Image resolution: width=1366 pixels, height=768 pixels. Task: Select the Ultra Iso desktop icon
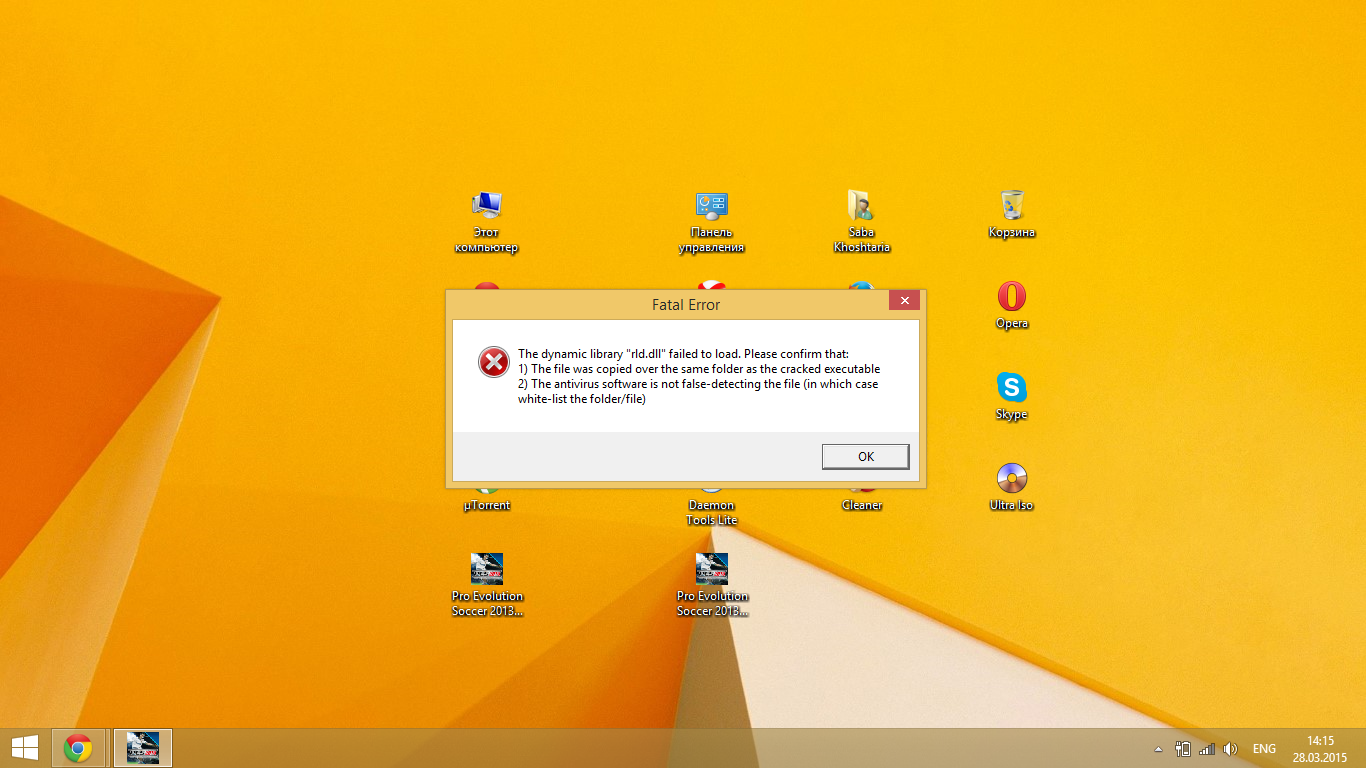click(x=1011, y=488)
